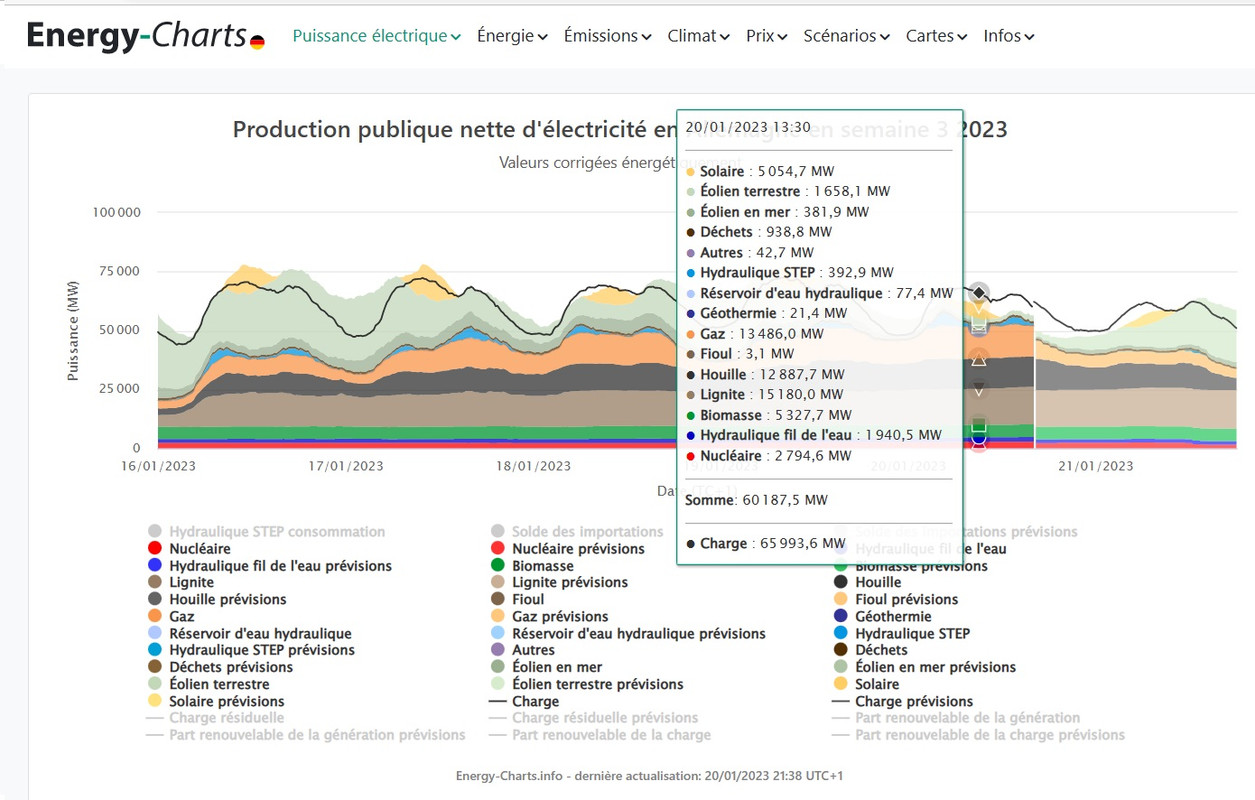This screenshot has height=800, width=1255.
Task: Click the triangle Gaz hover marker on chart
Action: (979, 359)
